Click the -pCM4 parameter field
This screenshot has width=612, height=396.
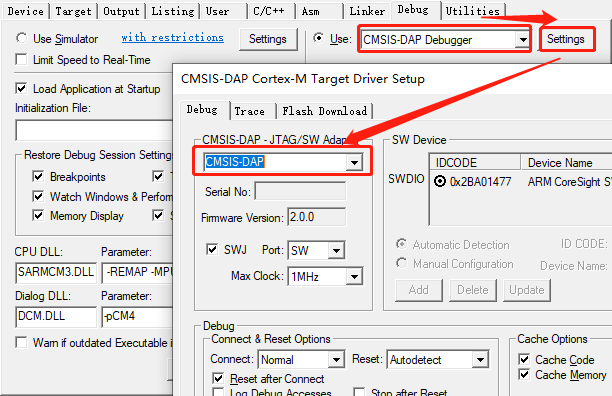pos(137,316)
